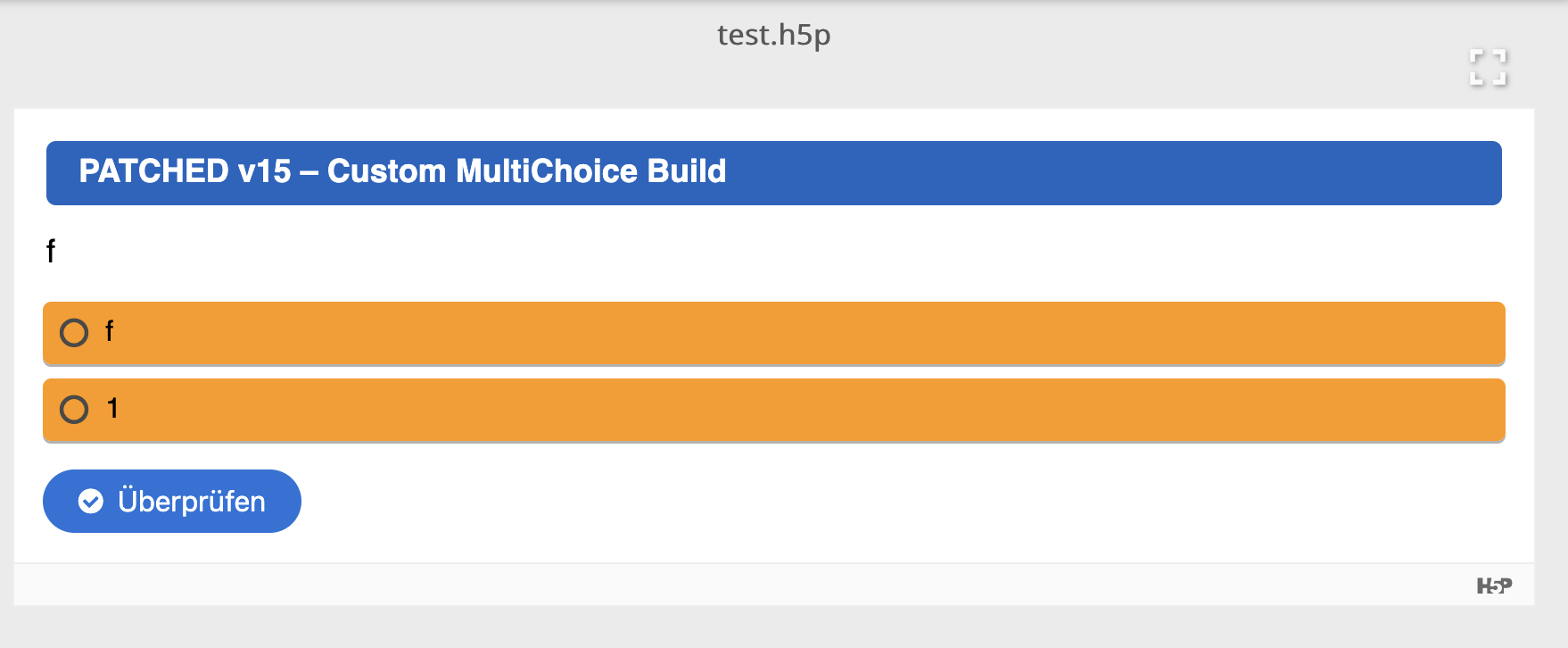Select the radio circle for answer "1"
Screen dimensions: 1568x648
(74, 410)
